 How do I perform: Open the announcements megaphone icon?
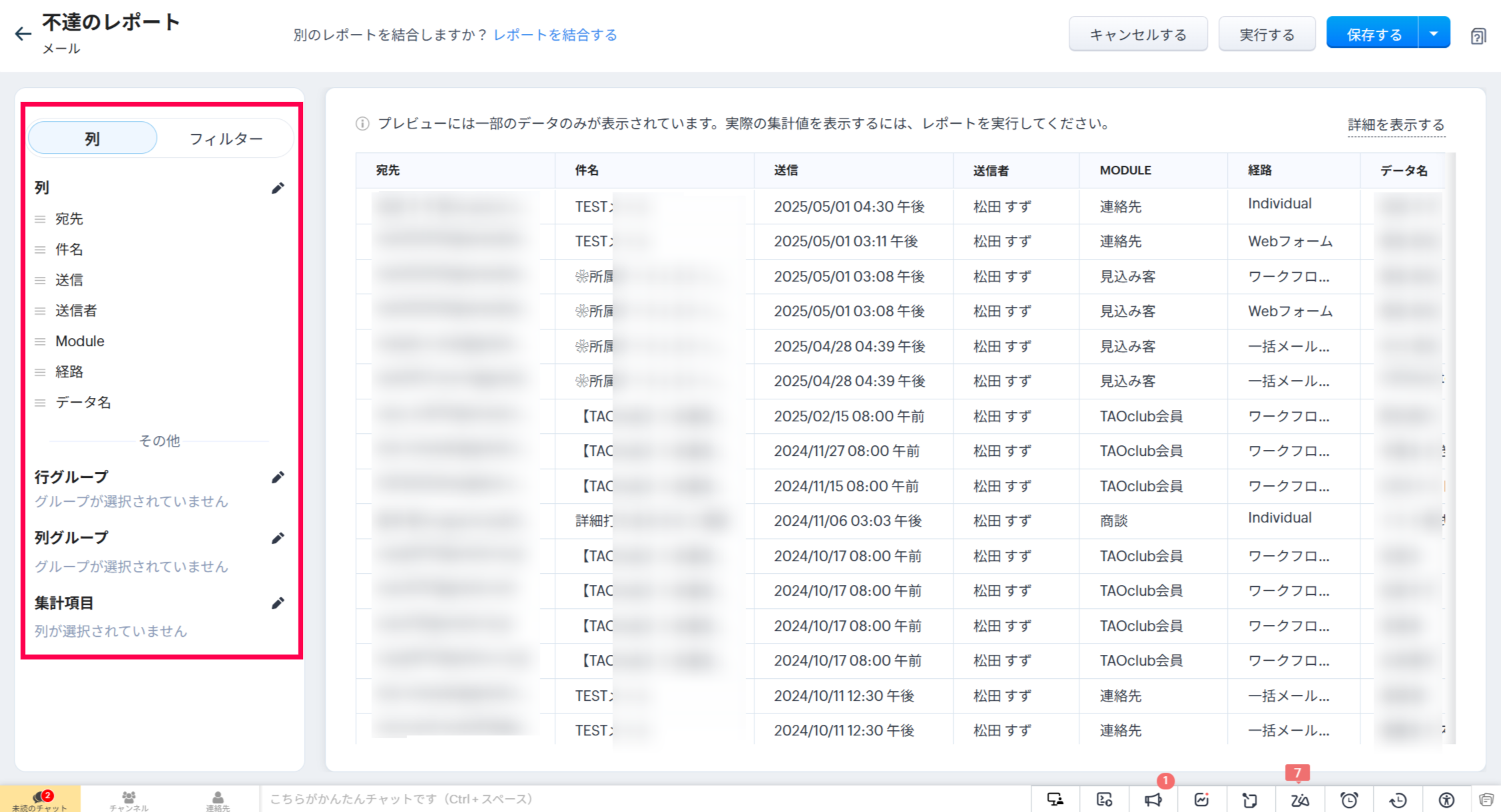click(1153, 799)
